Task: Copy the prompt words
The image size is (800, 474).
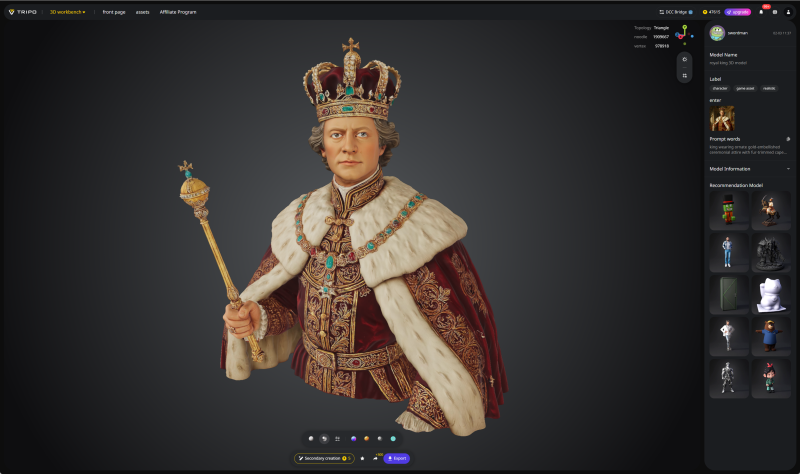Action: pyautogui.click(x=788, y=139)
